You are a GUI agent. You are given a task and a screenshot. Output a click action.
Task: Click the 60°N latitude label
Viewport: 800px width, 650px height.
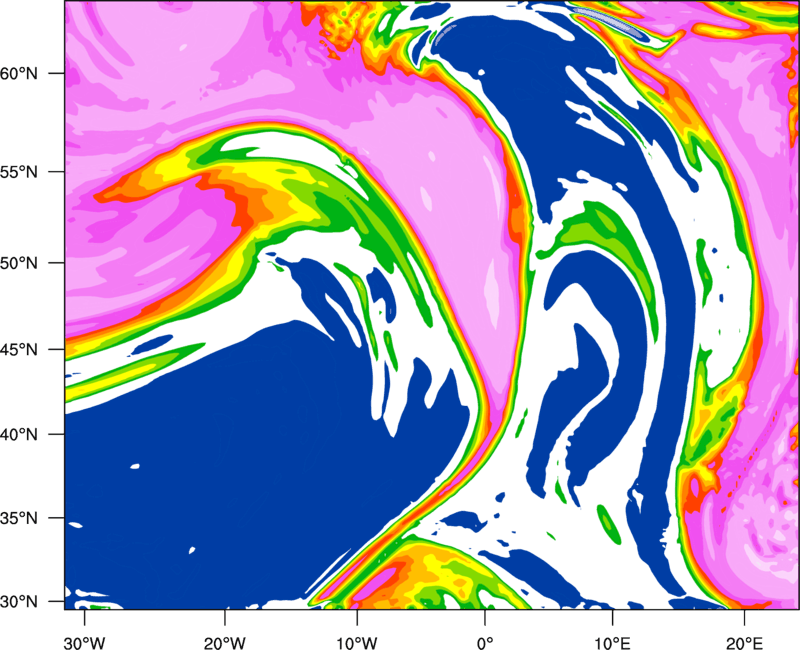click(19, 73)
